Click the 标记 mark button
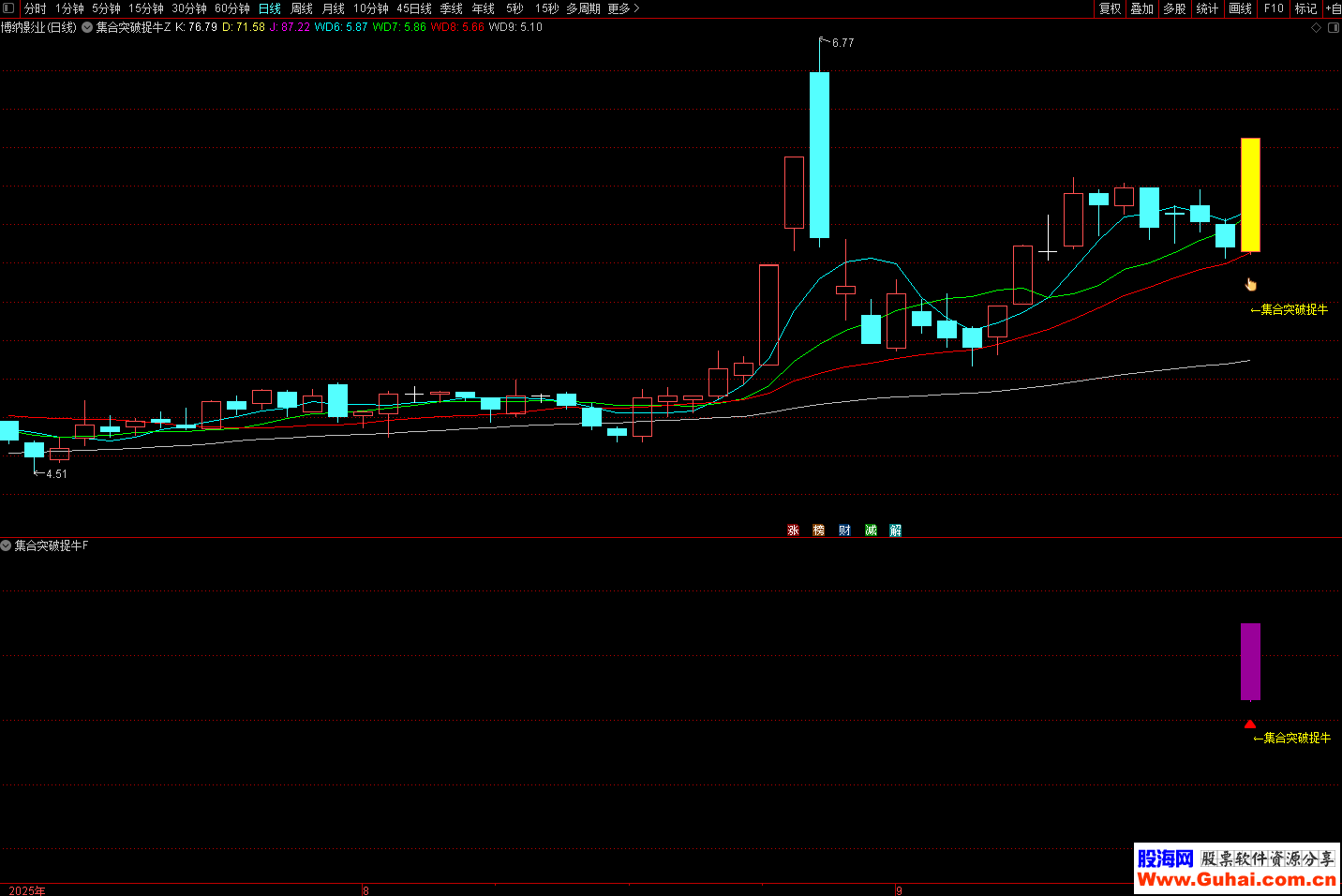This screenshot has width=1342, height=896. (1305, 8)
